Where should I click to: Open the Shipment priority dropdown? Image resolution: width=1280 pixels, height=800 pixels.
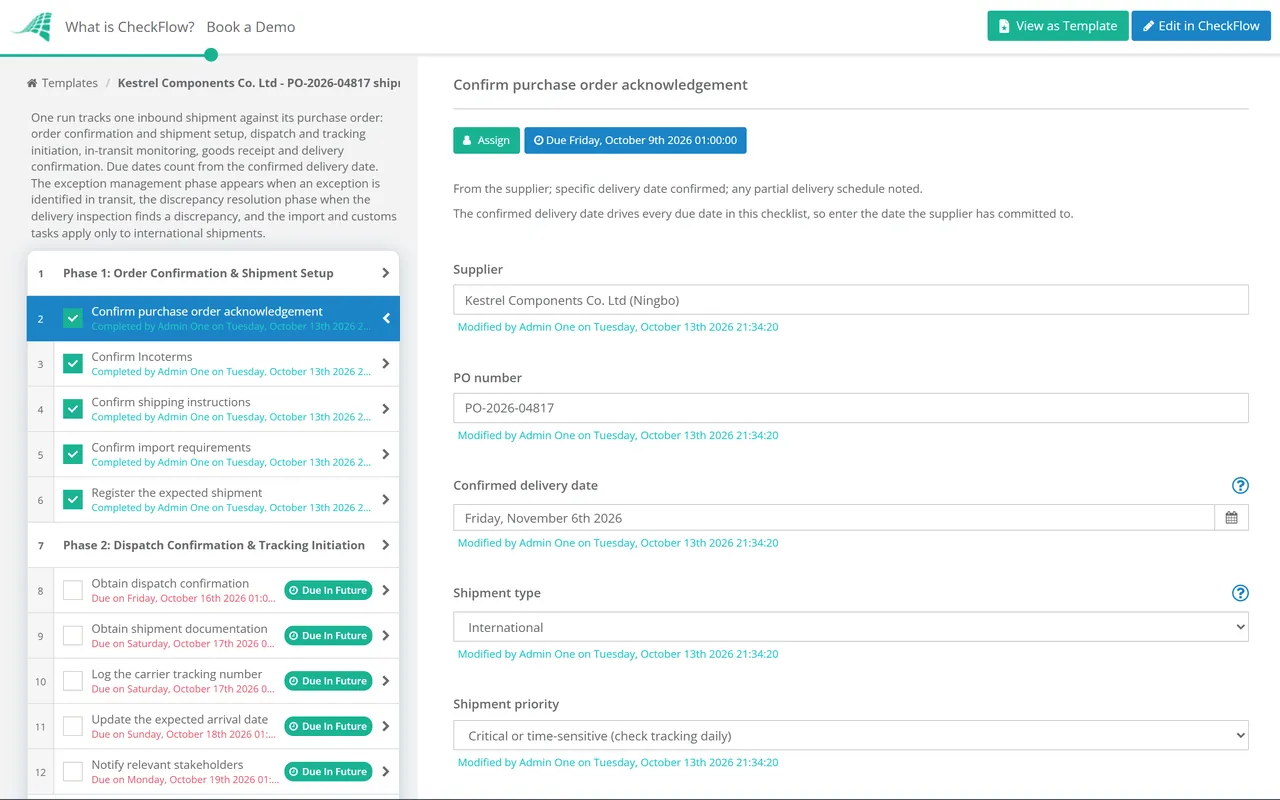(851, 736)
